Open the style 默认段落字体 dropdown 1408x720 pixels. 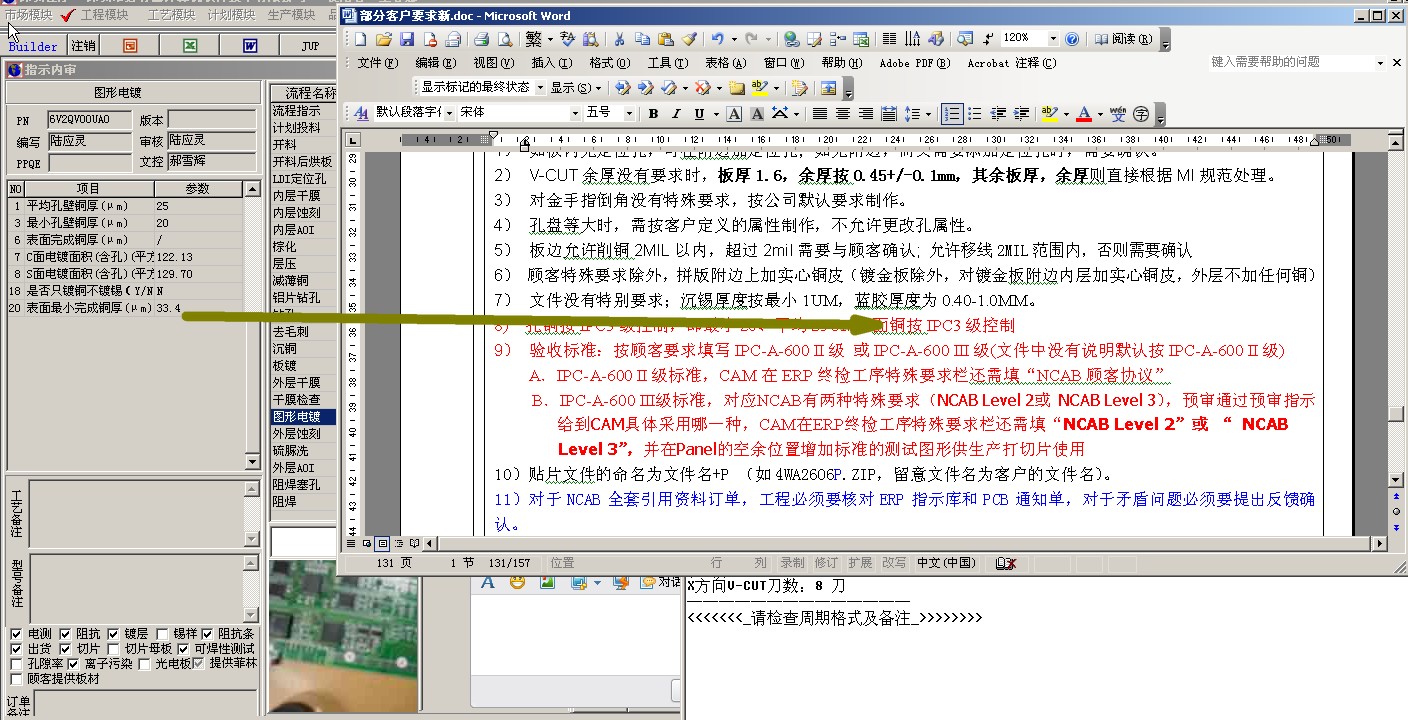pyautogui.click(x=448, y=114)
